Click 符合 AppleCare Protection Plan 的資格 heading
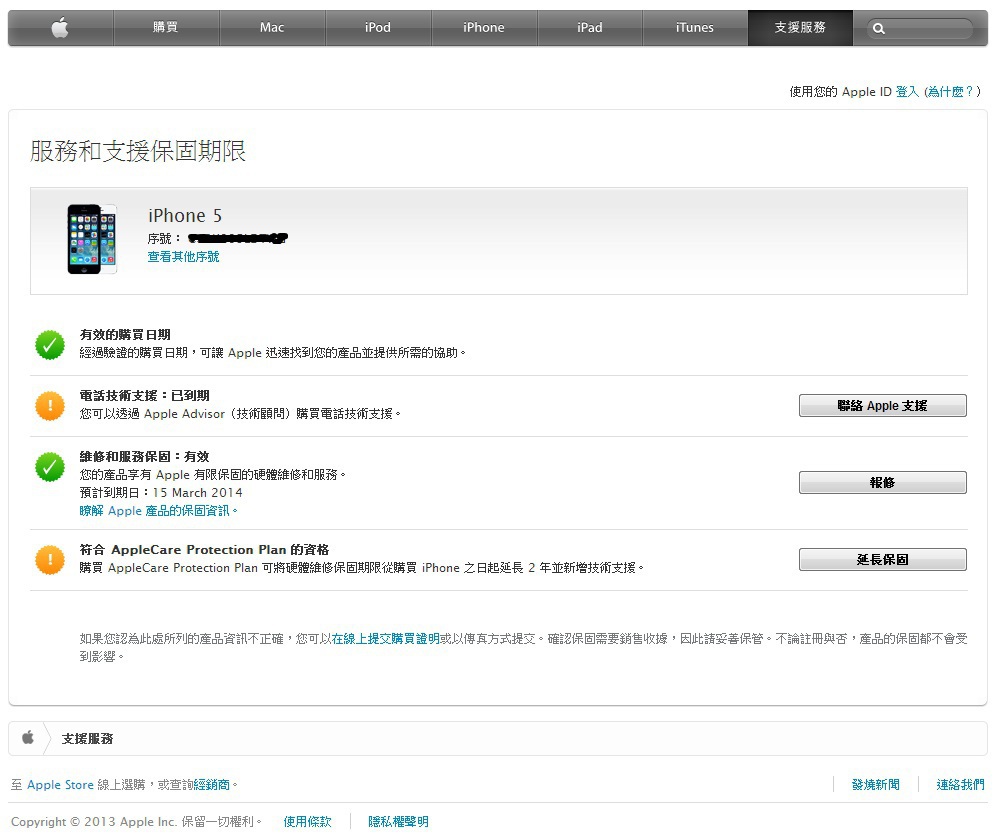The image size is (998, 833). coord(204,550)
